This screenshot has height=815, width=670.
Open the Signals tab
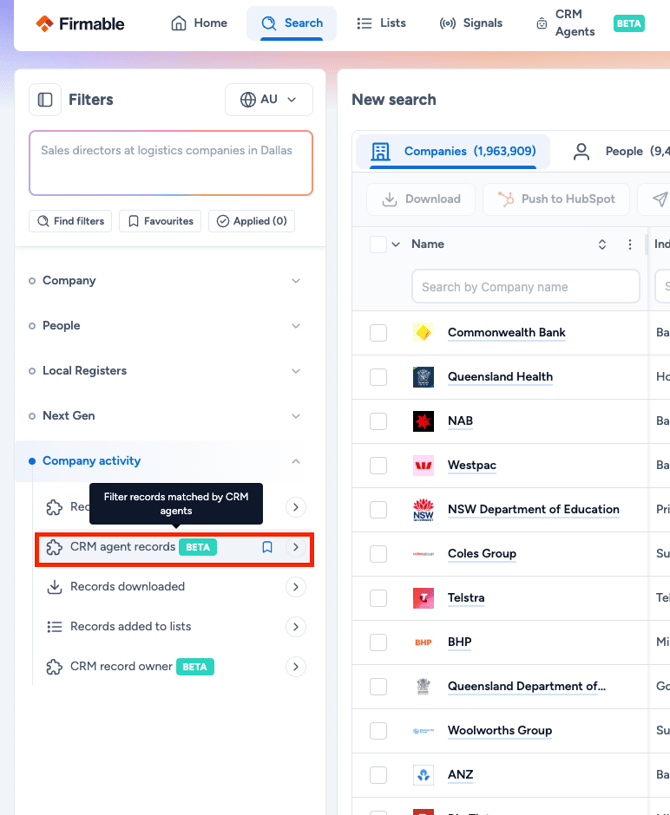471,23
